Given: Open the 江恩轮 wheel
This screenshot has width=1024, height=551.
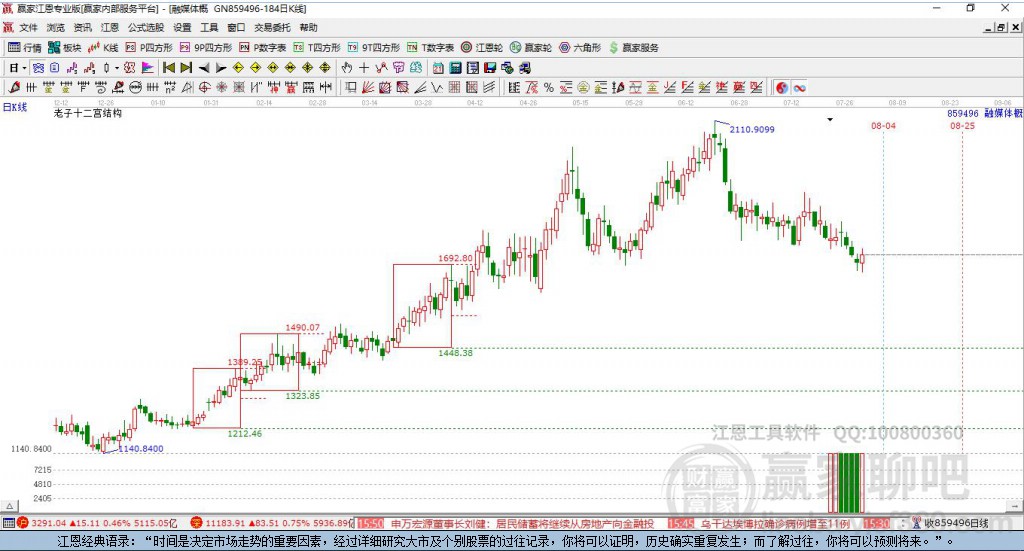Looking at the screenshot, I should tap(482, 48).
